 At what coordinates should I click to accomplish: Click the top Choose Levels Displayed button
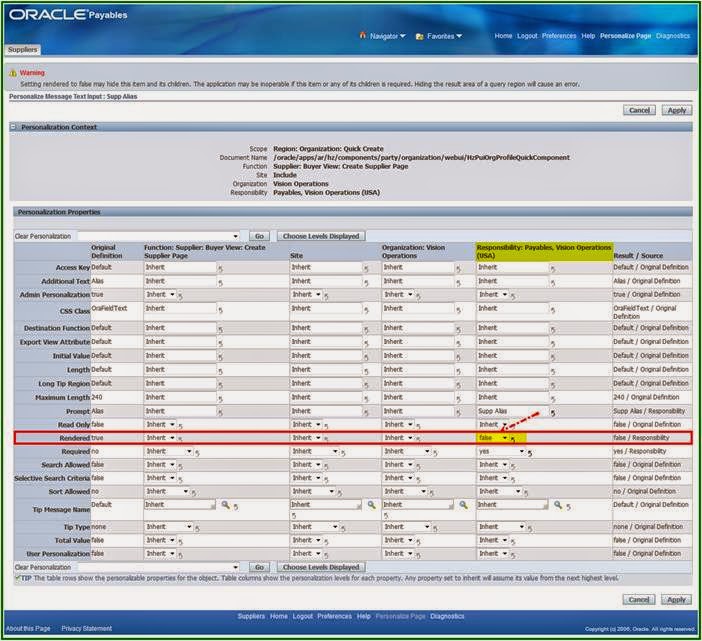321,236
